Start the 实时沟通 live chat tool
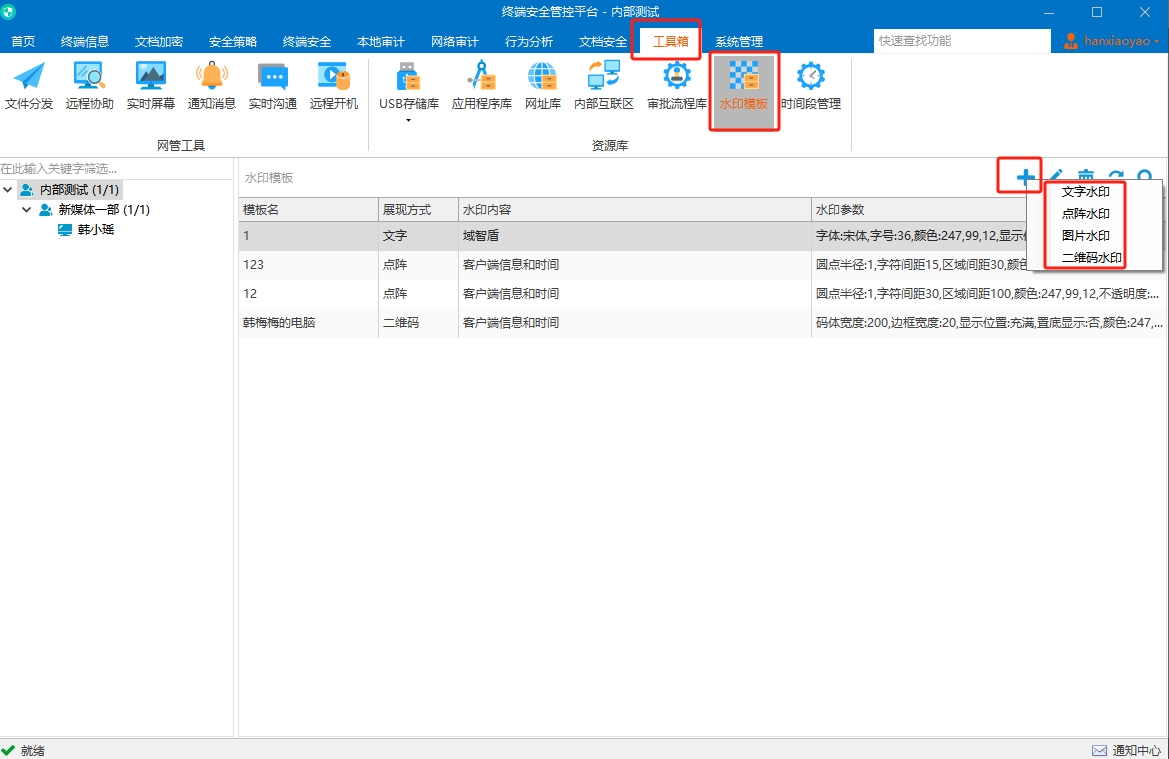Image resolution: width=1169 pixels, height=759 pixels. (x=273, y=86)
